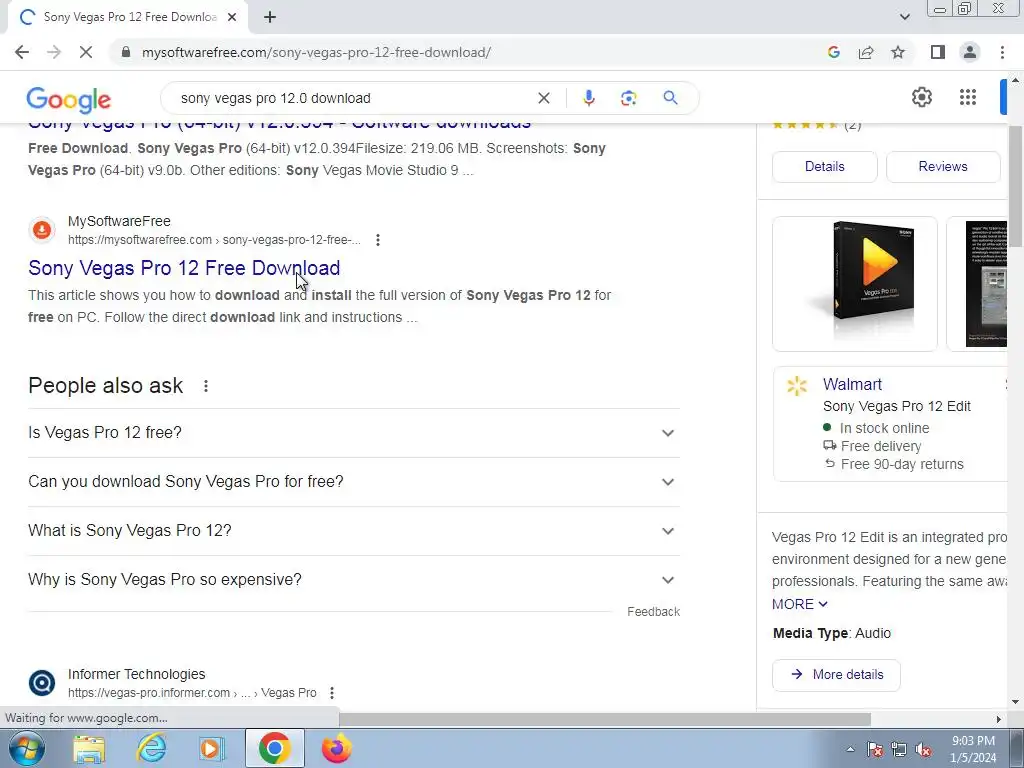1024x768 pixels.
Task: Open the Software downloads result title
Action: click(280, 125)
